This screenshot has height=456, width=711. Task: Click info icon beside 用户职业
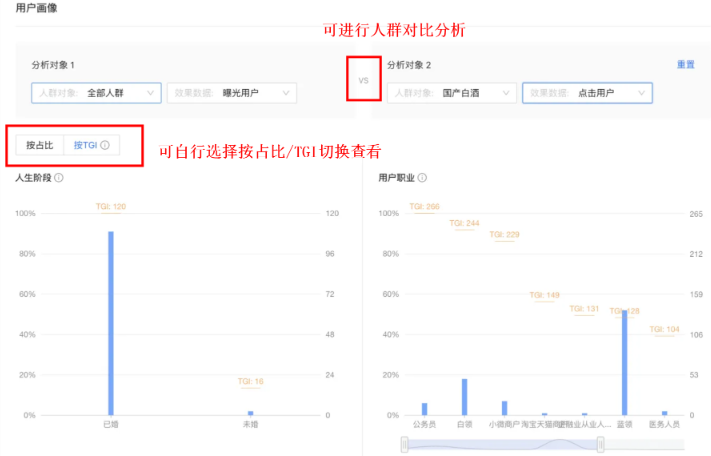pyautogui.click(x=422, y=178)
